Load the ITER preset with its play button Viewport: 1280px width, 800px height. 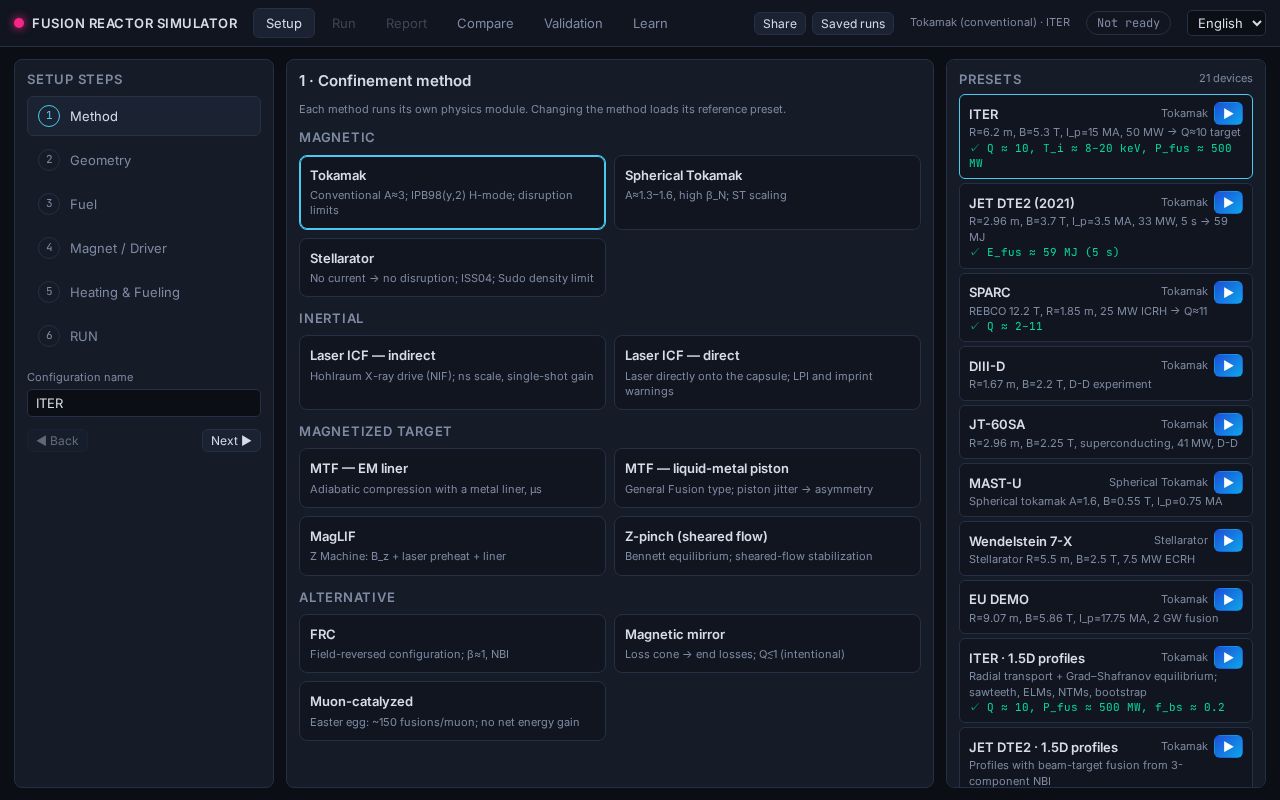pos(1228,114)
